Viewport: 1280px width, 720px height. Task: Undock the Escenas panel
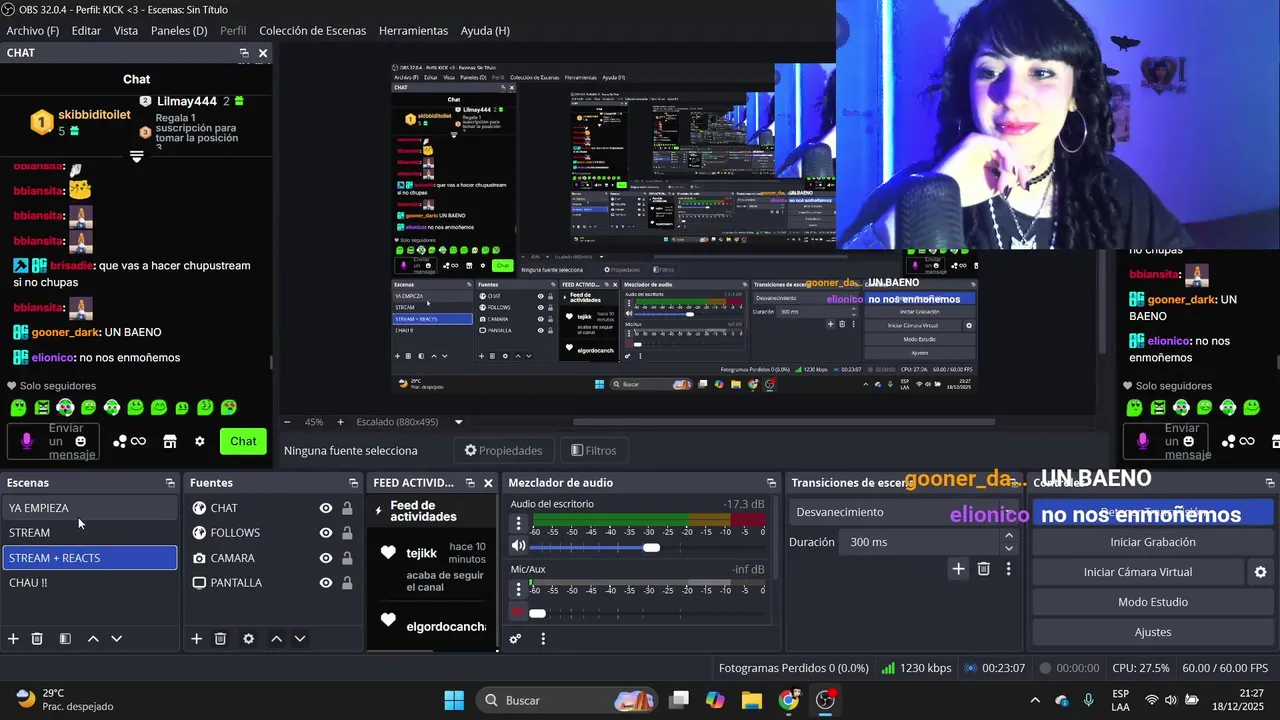[x=170, y=483]
